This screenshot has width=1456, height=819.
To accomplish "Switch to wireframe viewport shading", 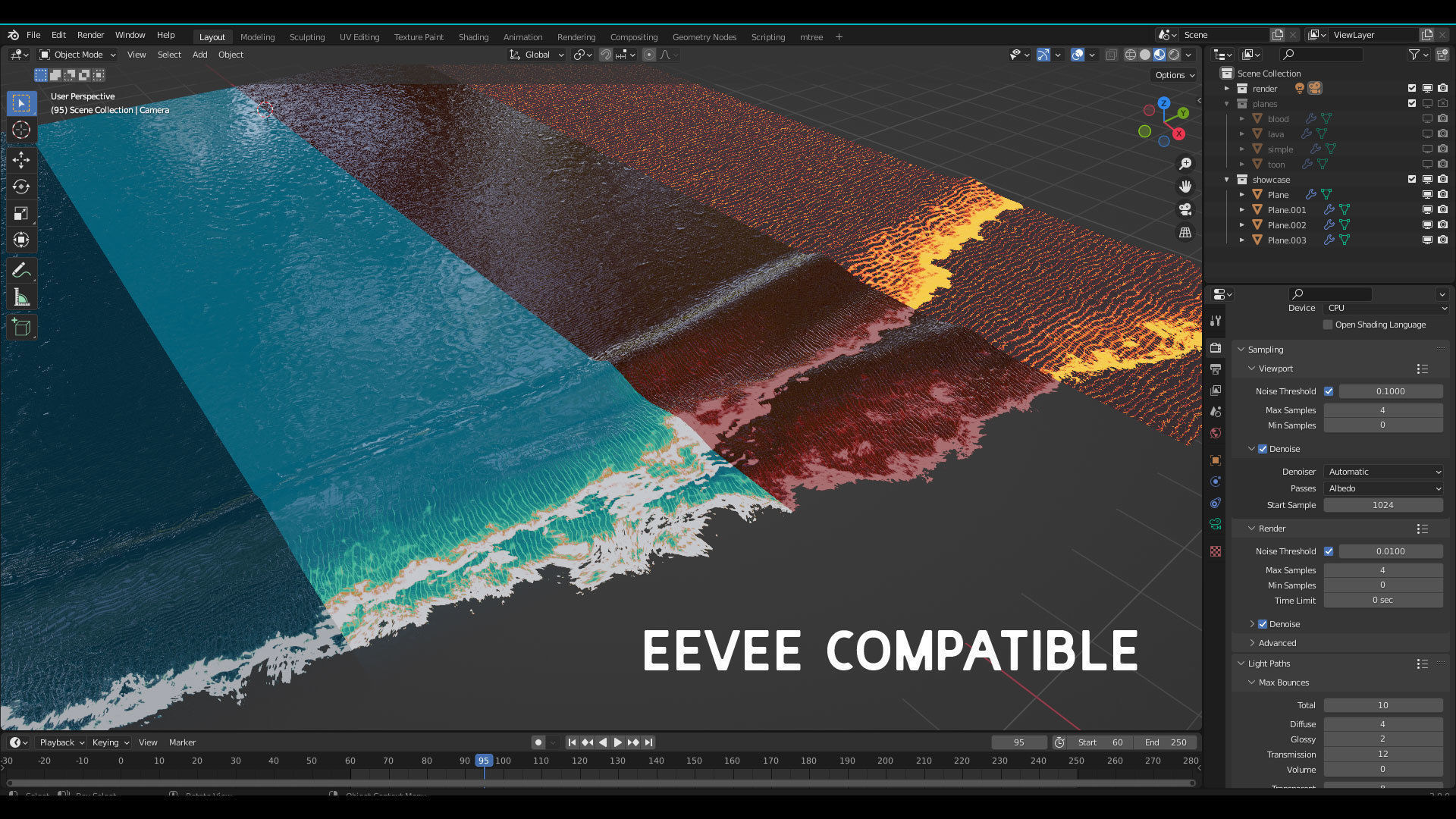I will [1131, 55].
